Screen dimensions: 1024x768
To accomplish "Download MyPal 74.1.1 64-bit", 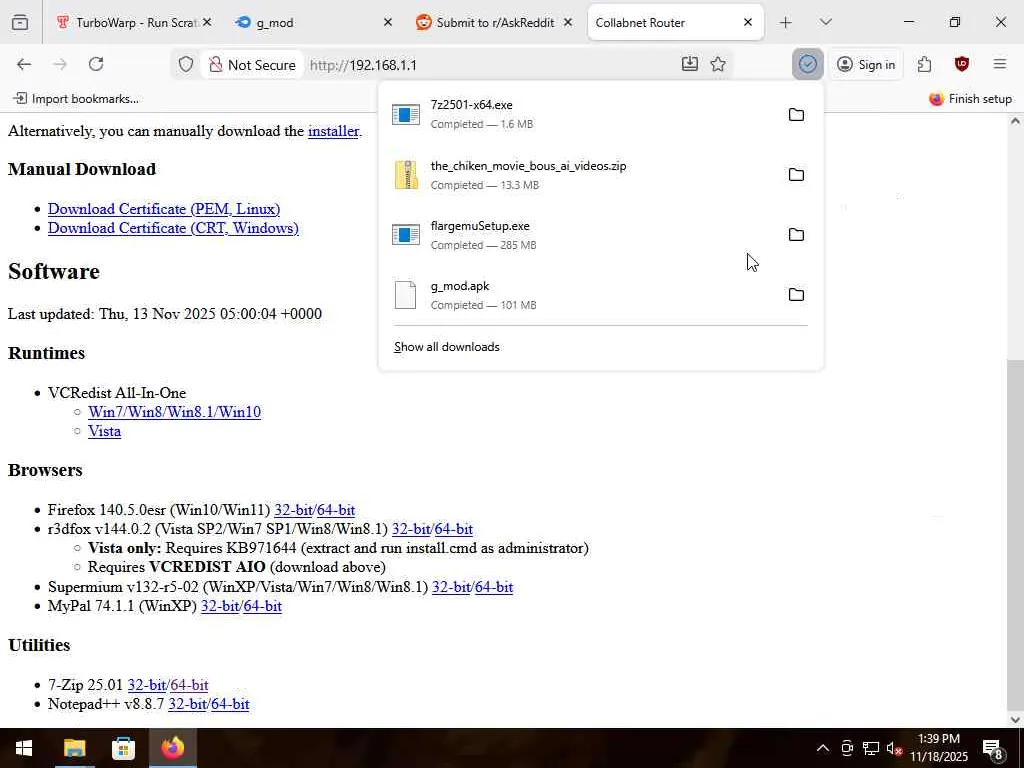I will [x=263, y=606].
